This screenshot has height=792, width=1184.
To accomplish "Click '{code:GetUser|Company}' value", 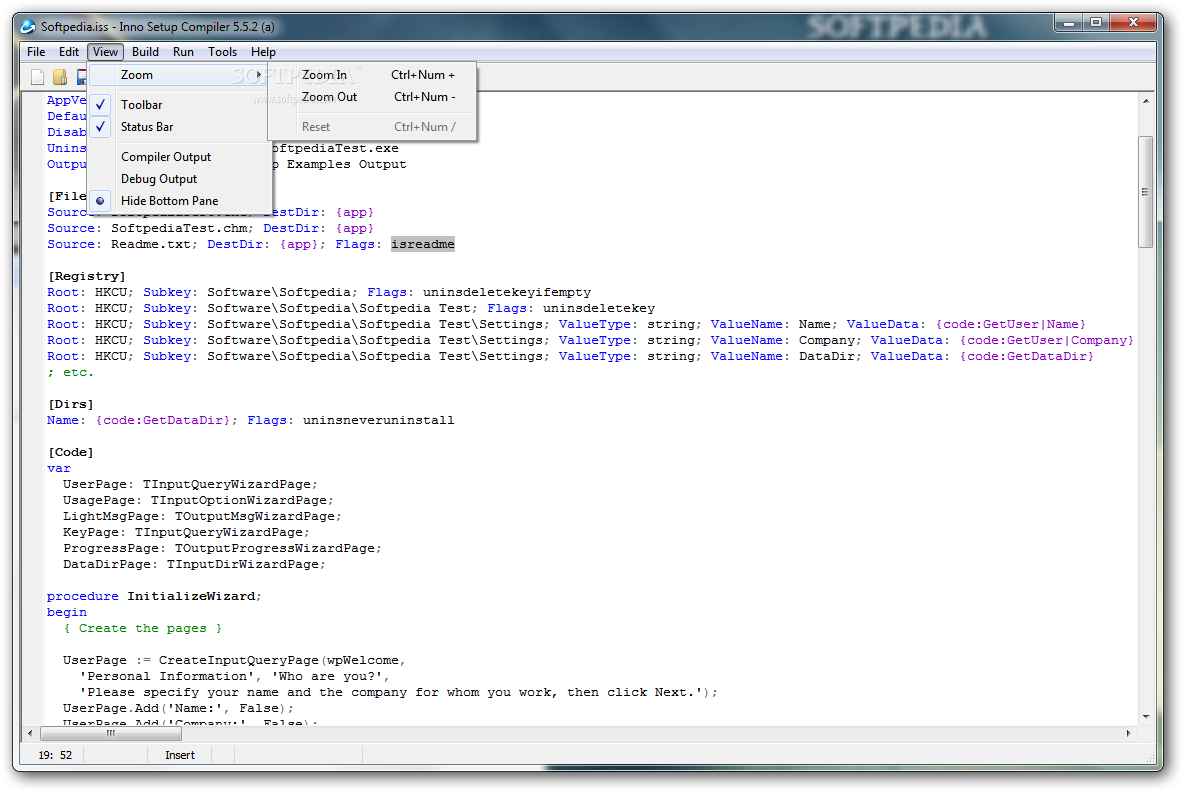I will pyautogui.click(x=1047, y=340).
